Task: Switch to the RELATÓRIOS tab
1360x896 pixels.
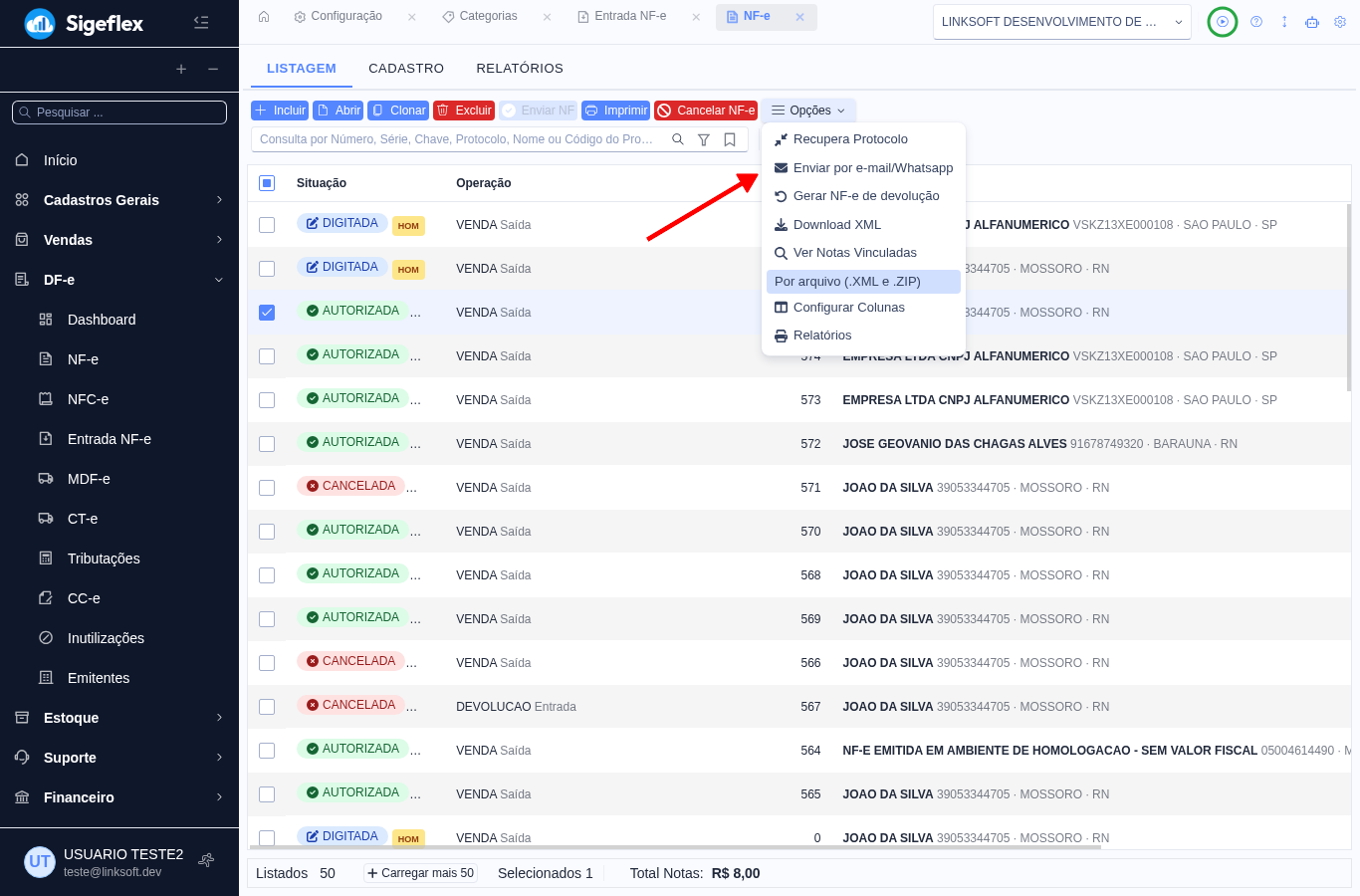Action: [520, 69]
